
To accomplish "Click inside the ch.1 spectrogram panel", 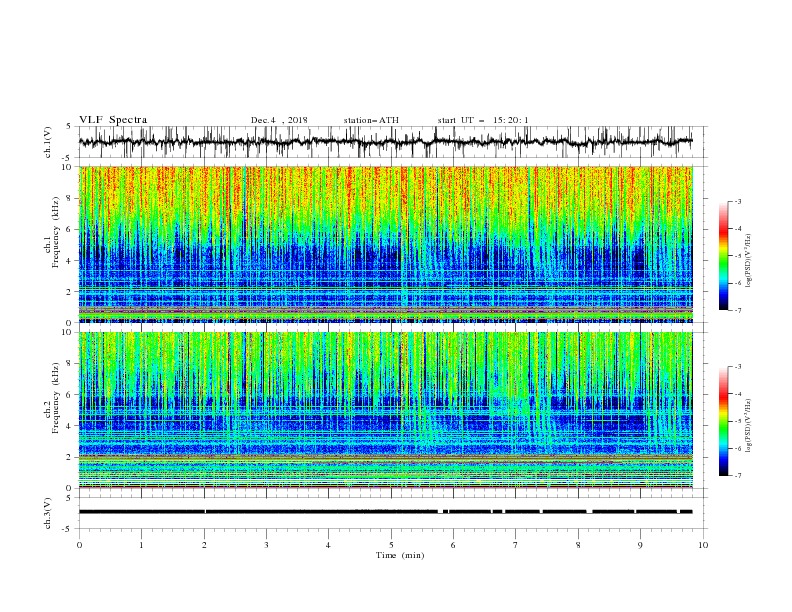I will click(x=385, y=244).
